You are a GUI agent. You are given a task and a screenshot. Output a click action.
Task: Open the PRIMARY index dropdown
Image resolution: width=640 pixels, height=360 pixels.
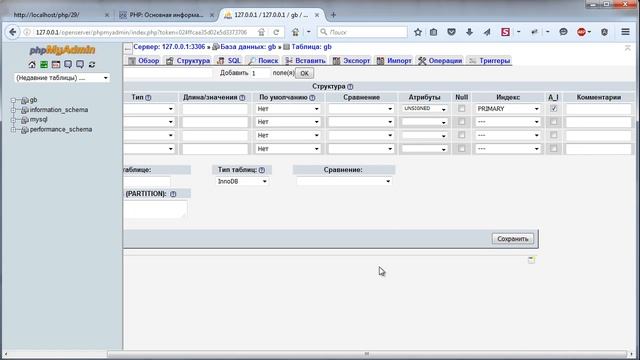(x=508, y=109)
